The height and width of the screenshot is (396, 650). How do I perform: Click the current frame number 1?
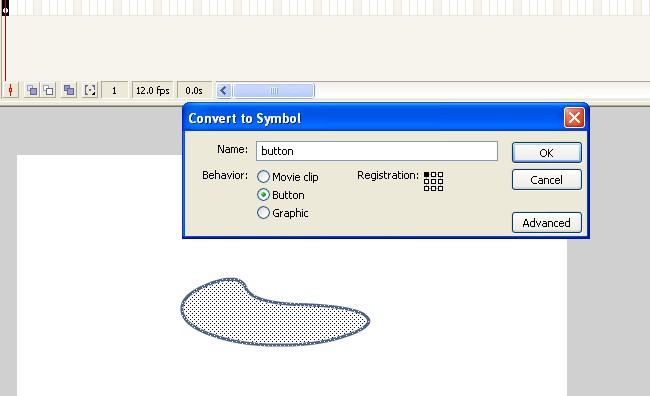[114, 90]
